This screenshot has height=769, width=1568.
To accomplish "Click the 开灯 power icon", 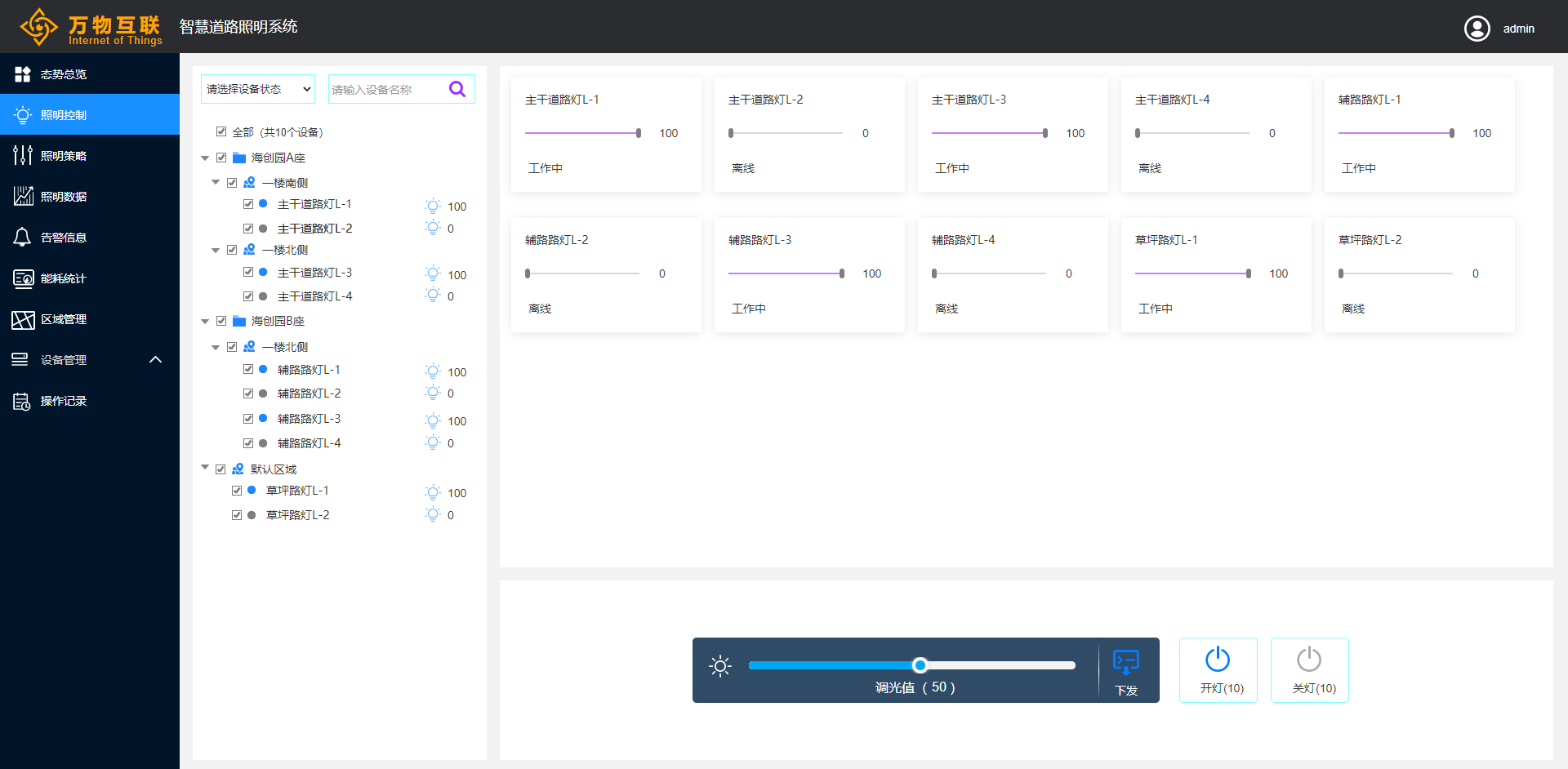I will click(1218, 660).
